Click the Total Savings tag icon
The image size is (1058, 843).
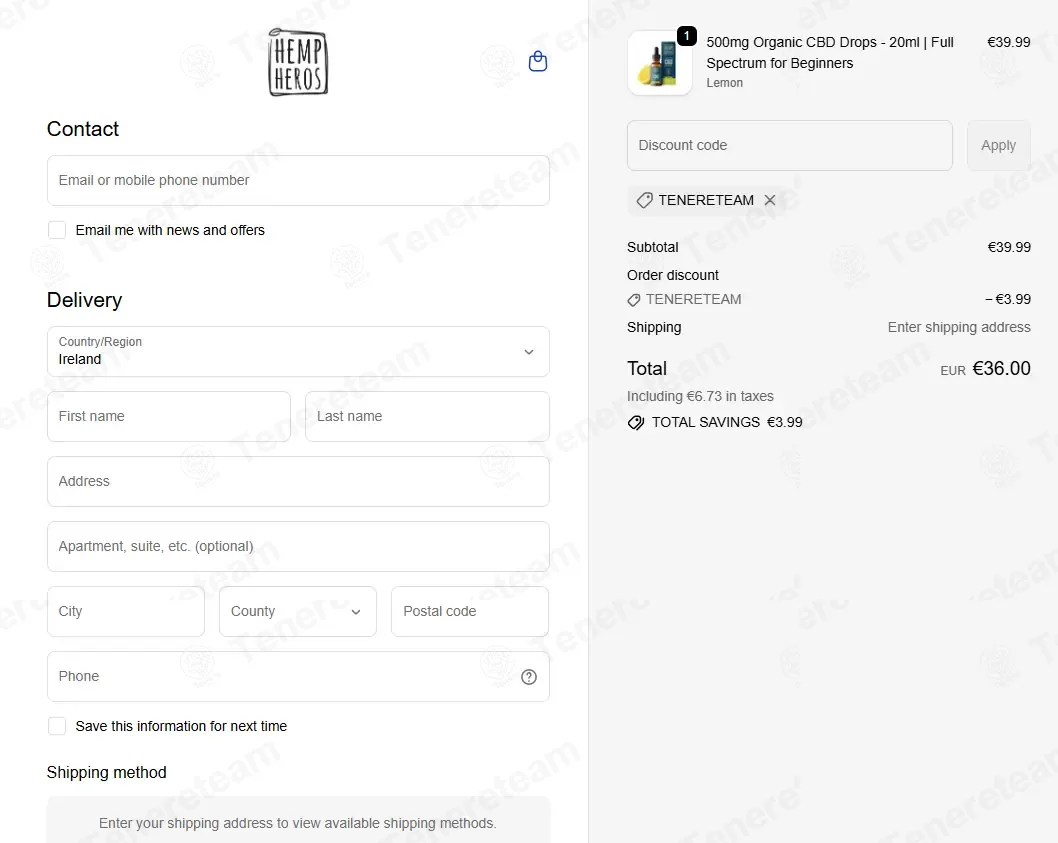pyautogui.click(x=636, y=423)
